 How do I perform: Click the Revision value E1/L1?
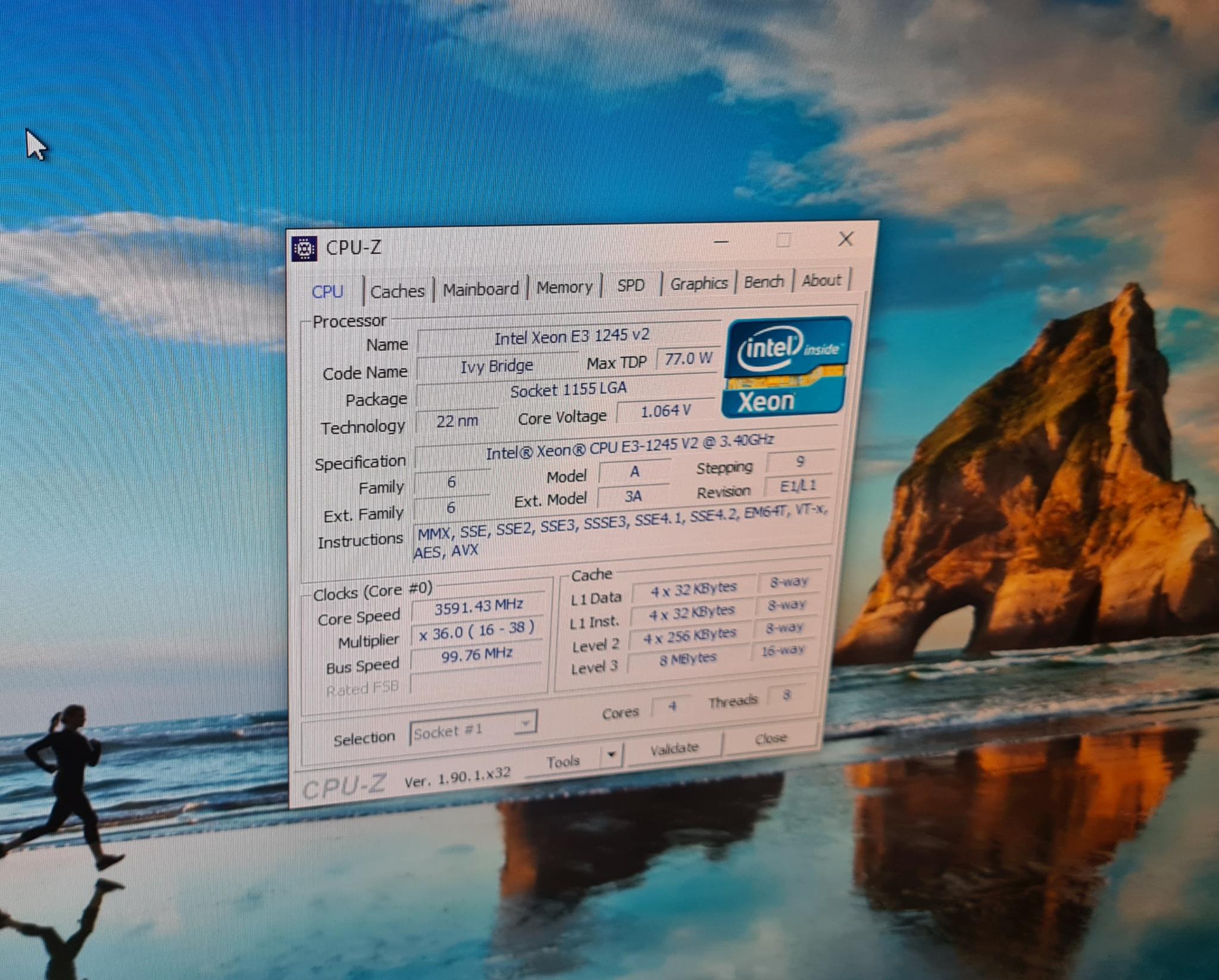798,486
